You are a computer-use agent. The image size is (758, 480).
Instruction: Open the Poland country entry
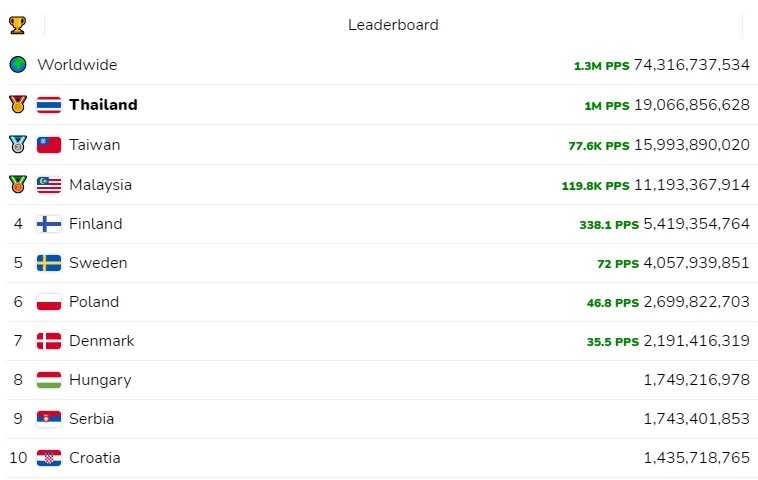click(x=94, y=302)
